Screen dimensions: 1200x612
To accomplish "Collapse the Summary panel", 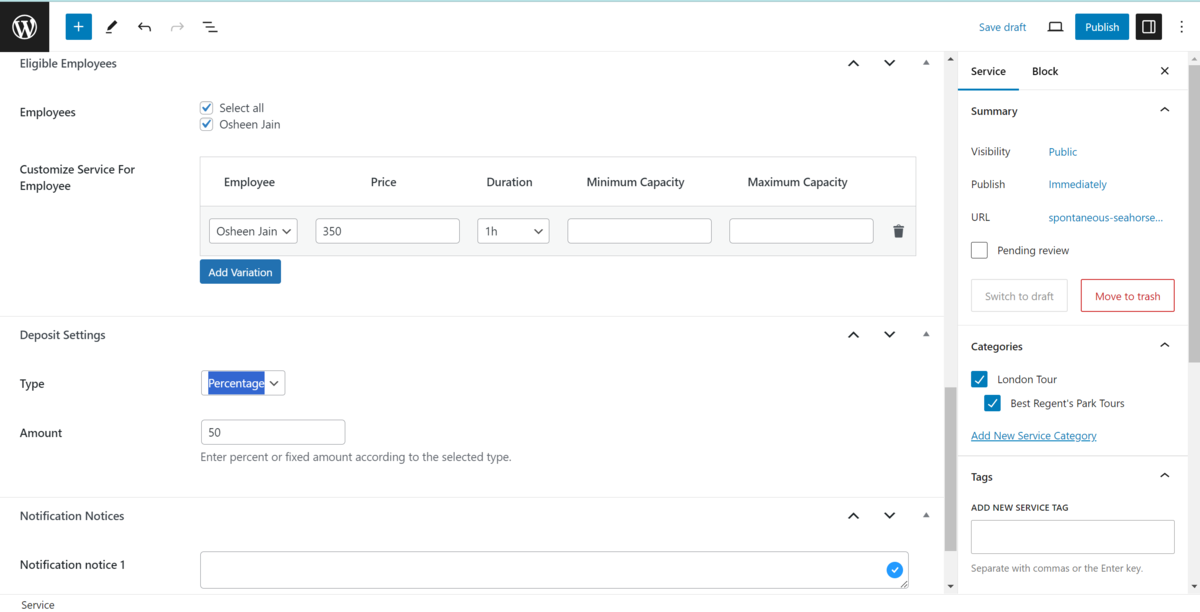I will pos(1164,111).
